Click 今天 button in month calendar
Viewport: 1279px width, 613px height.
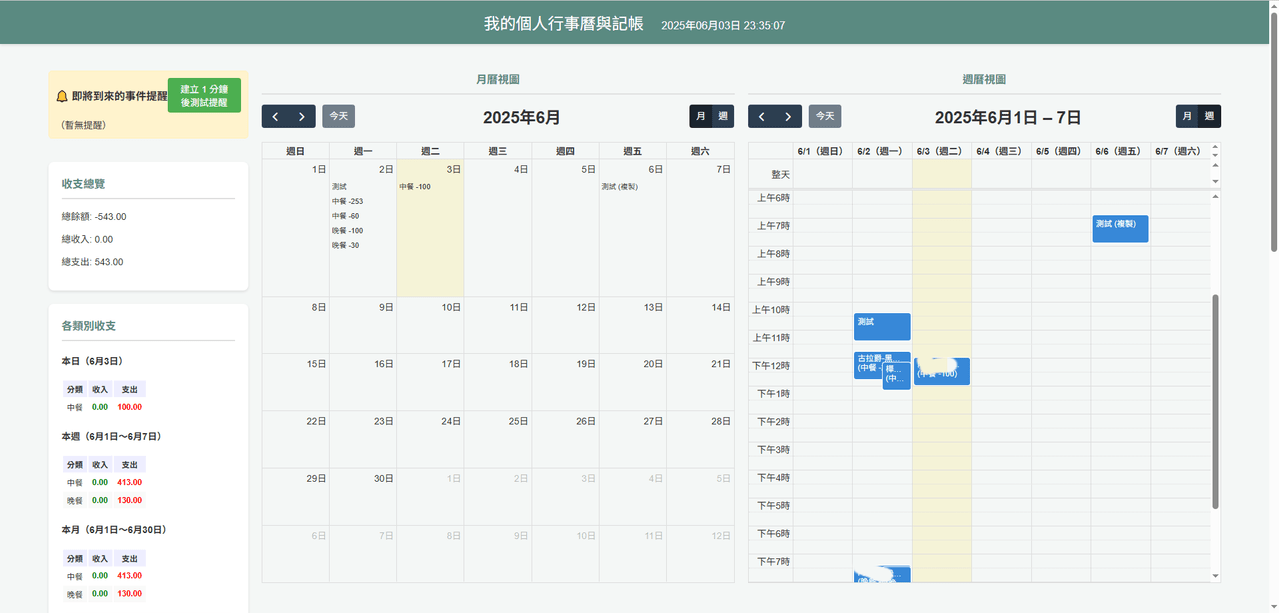click(x=339, y=116)
